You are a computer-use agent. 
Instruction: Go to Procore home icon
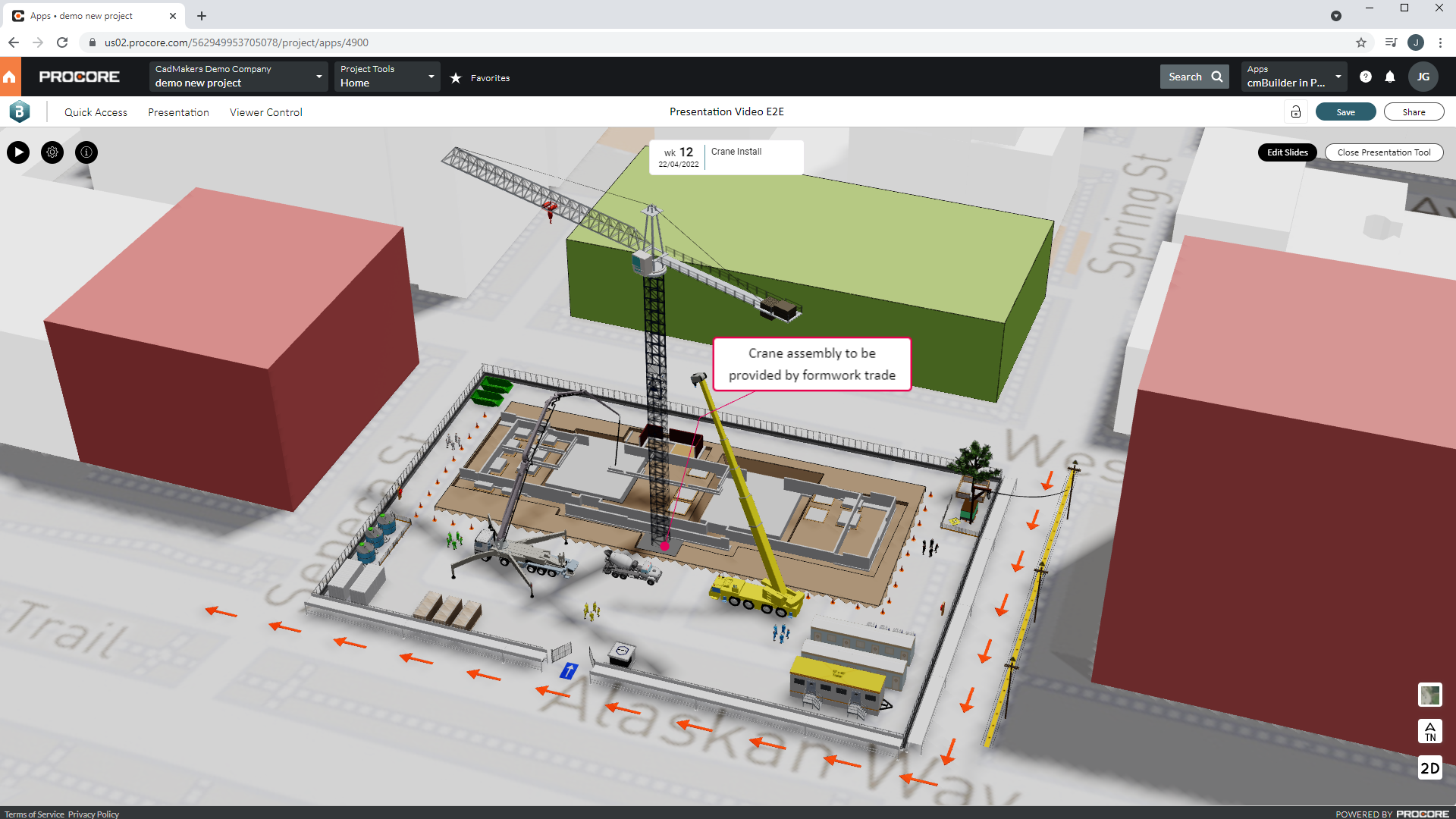pos(10,77)
